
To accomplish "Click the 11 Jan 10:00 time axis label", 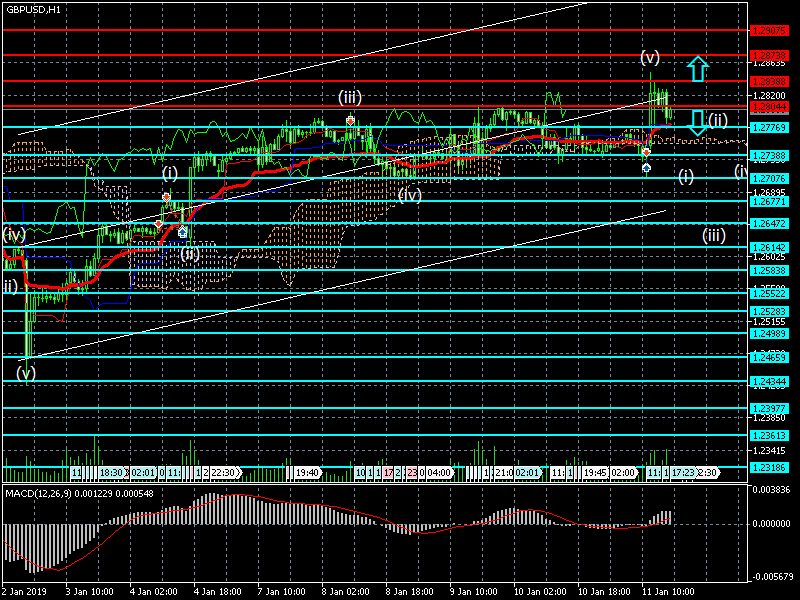I will coord(668,592).
